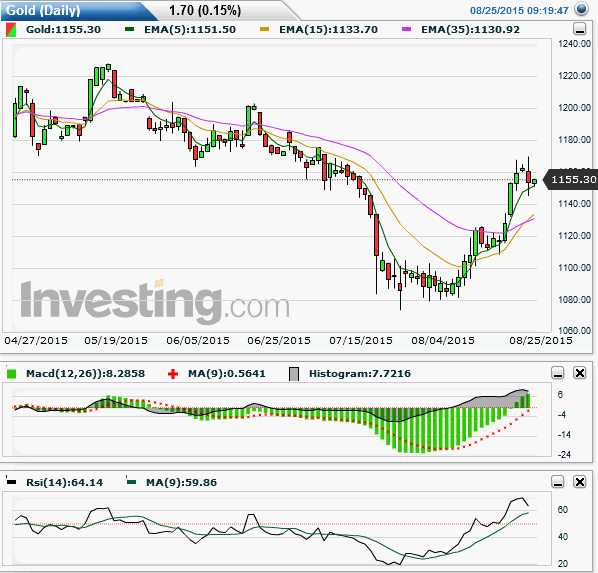This screenshot has height=573, width=598.
Task: Click the 1.70 (0.15%) change tab
Action: coord(205,10)
